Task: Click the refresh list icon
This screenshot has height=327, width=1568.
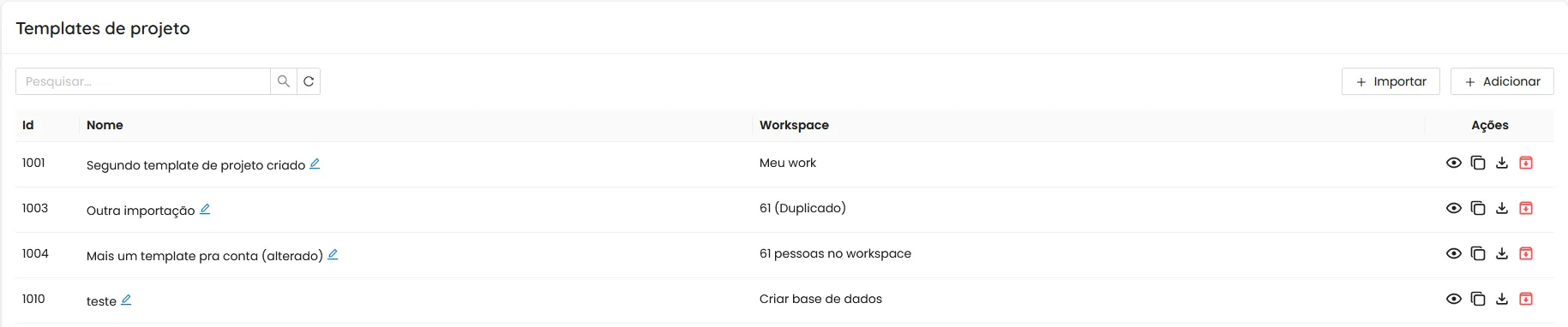Action: coord(309,81)
